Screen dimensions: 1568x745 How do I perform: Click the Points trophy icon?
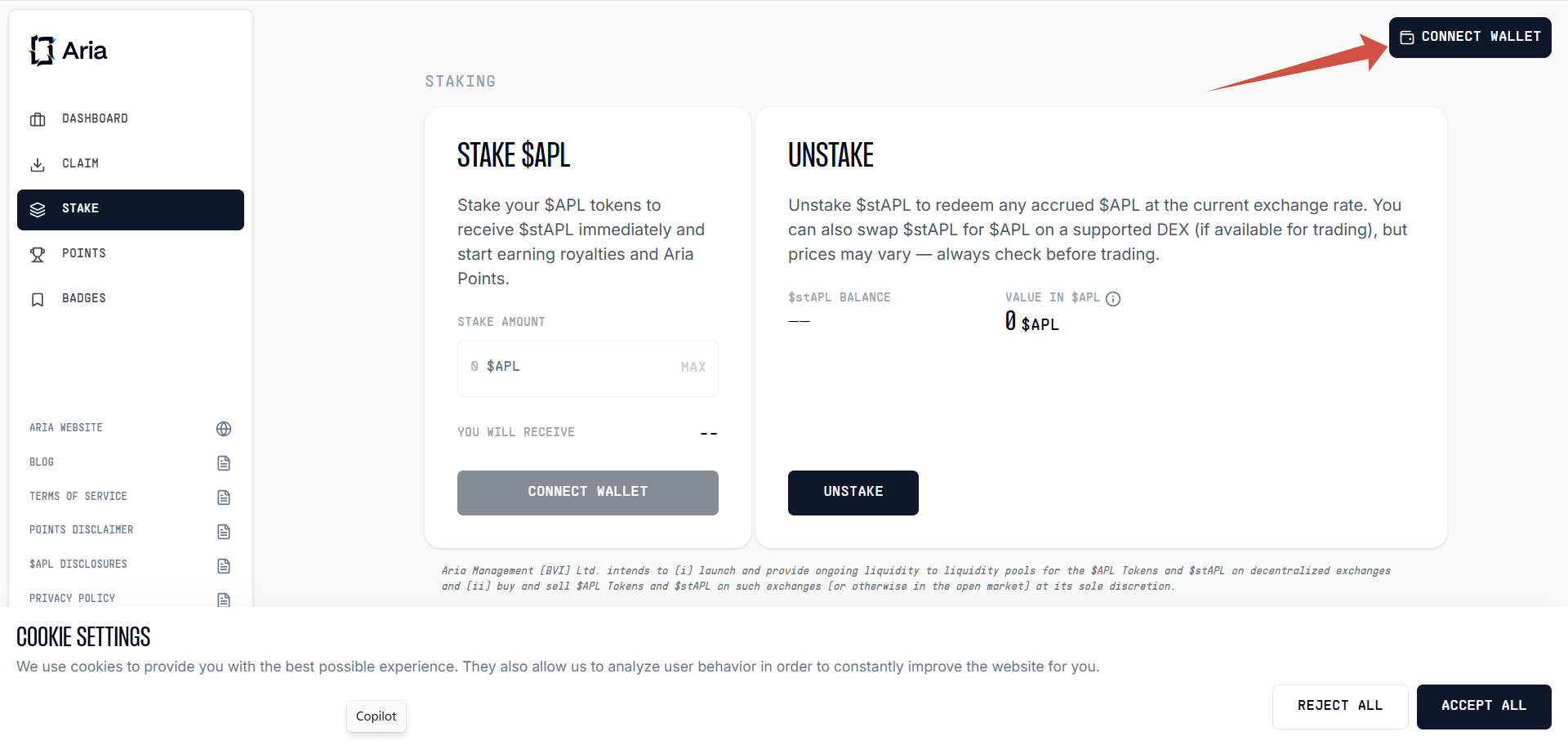point(38,255)
